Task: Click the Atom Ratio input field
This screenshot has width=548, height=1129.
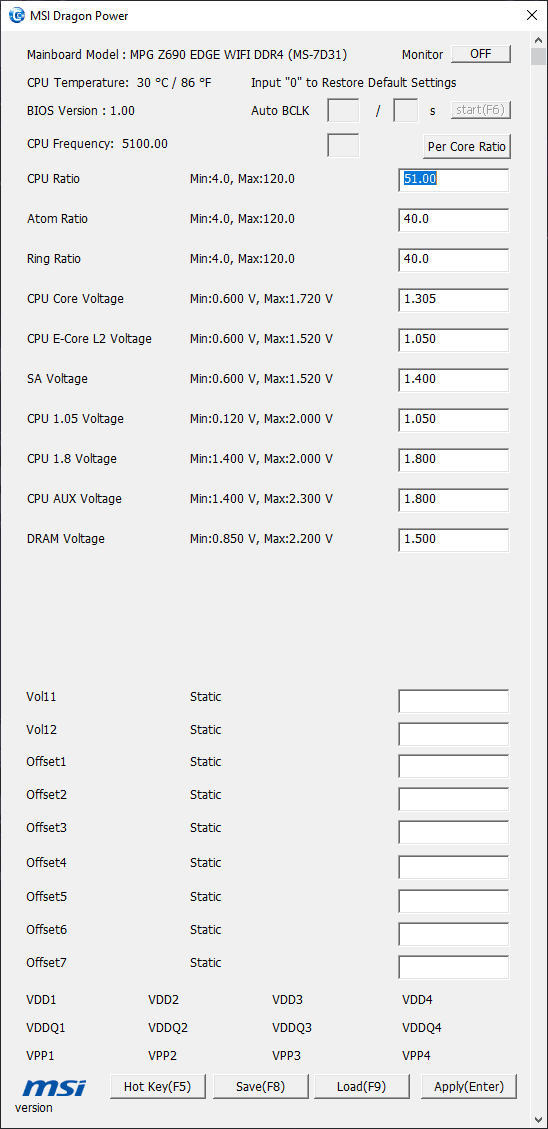Action: [454, 220]
